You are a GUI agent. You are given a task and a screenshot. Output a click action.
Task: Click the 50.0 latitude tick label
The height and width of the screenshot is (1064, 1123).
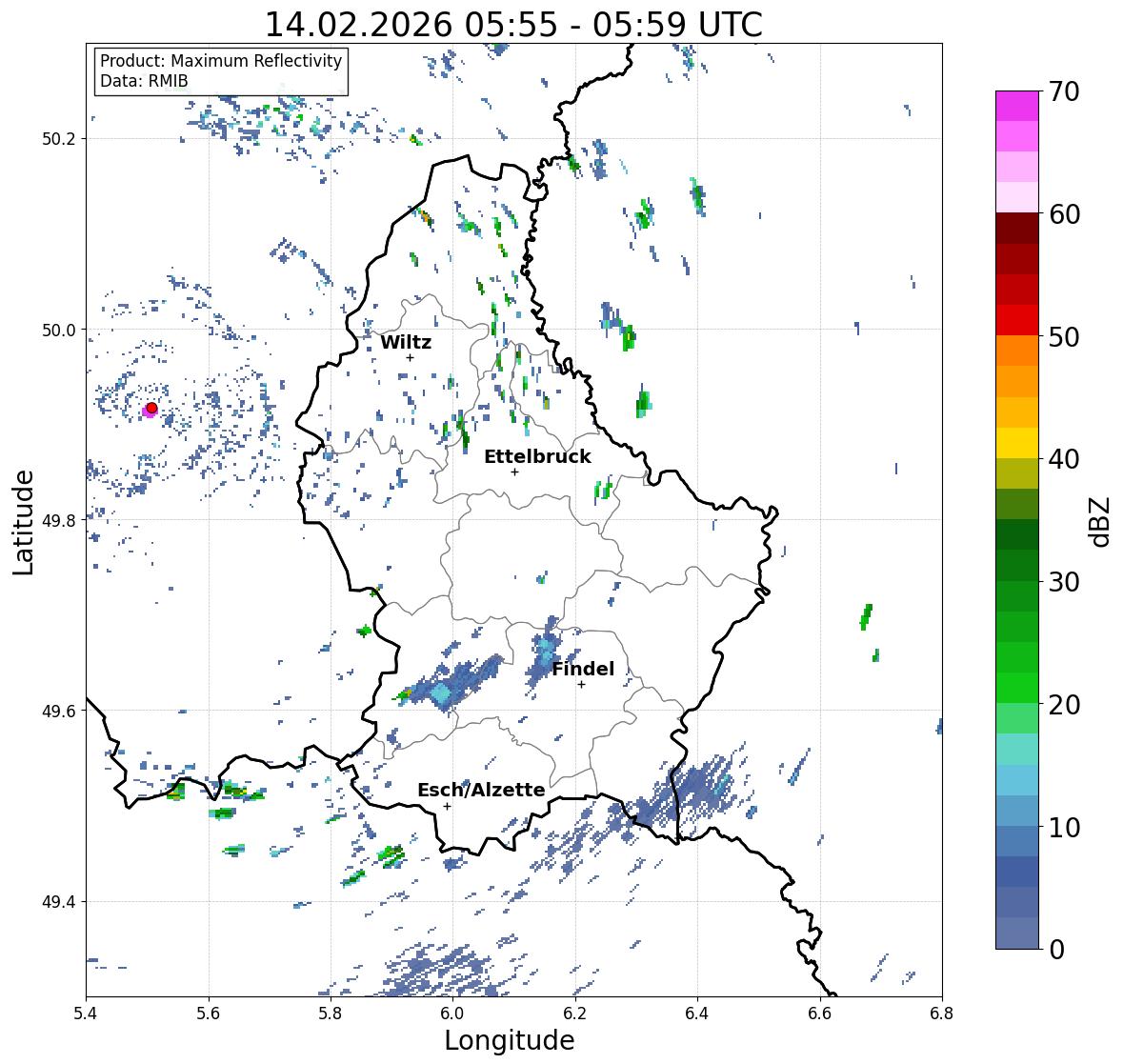tap(59, 331)
